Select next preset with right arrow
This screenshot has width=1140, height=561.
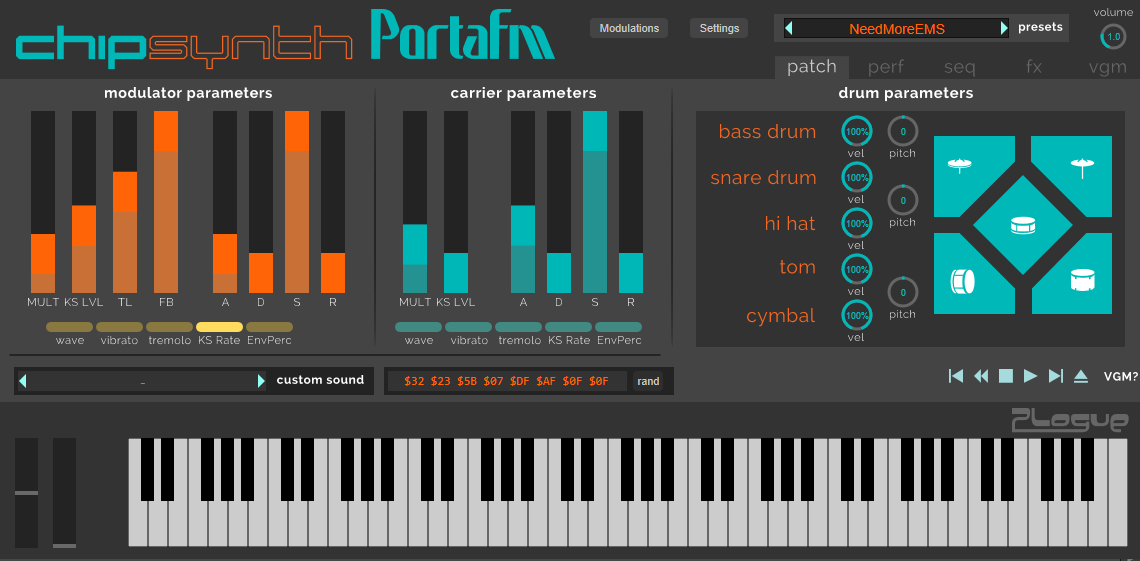(x=1004, y=28)
